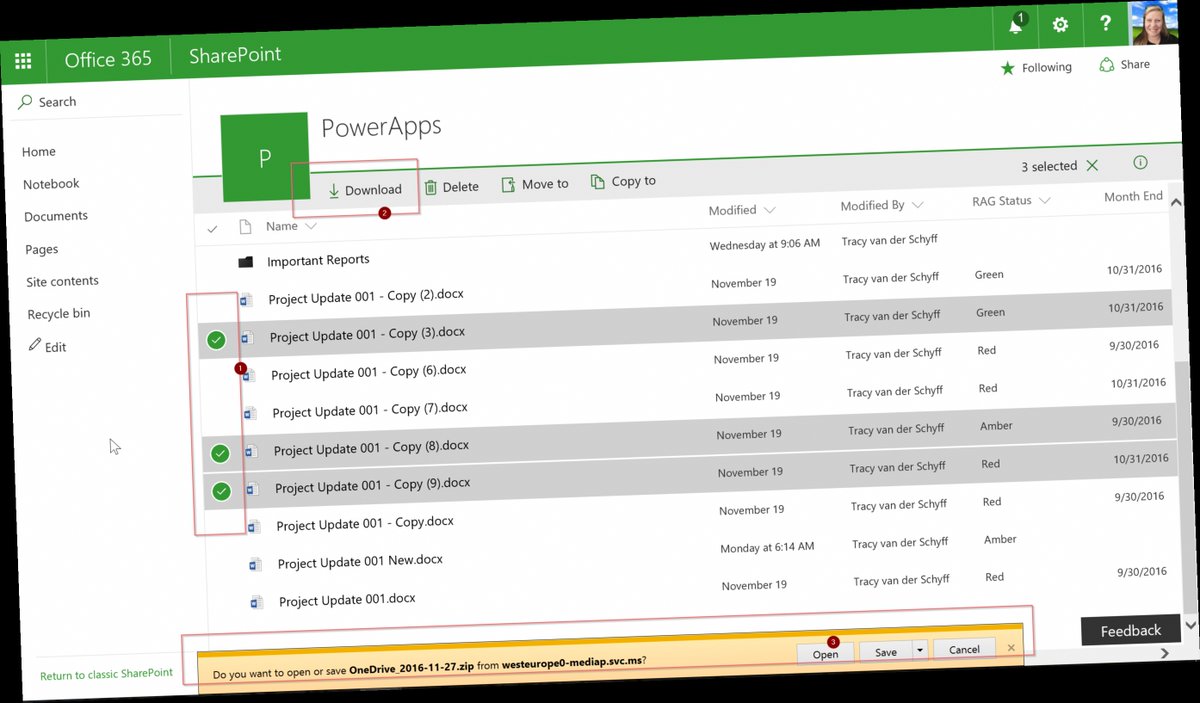Image resolution: width=1200 pixels, height=703 pixels.
Task: Click Word icon of Project Update 001 New.docx
Action: click(x=256, y=565)
